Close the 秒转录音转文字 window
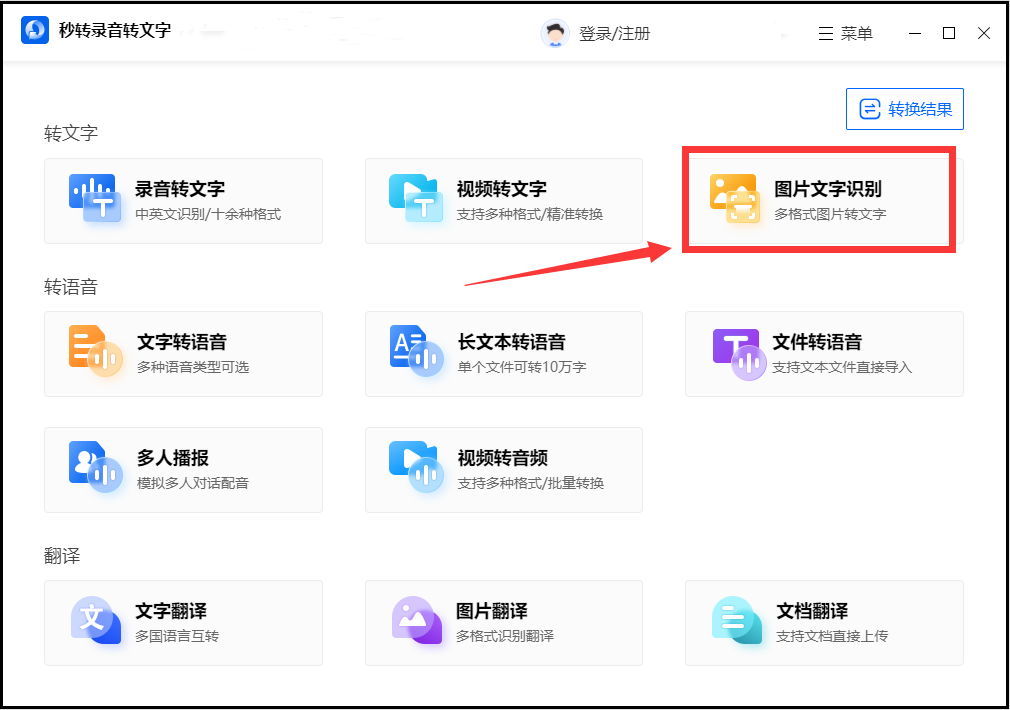The image size is (1010, 710). [x=984, y=33]
